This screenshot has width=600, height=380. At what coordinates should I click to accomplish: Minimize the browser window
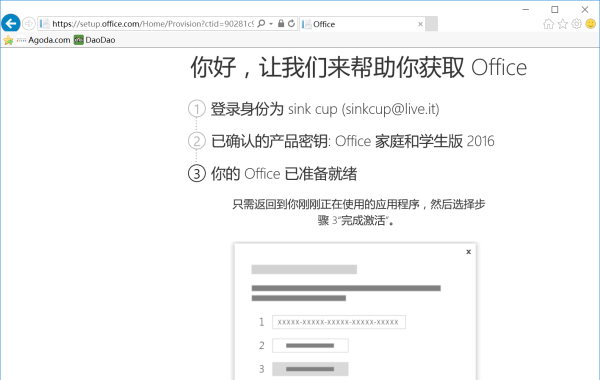pyautogui.click(x=526, y=9)
